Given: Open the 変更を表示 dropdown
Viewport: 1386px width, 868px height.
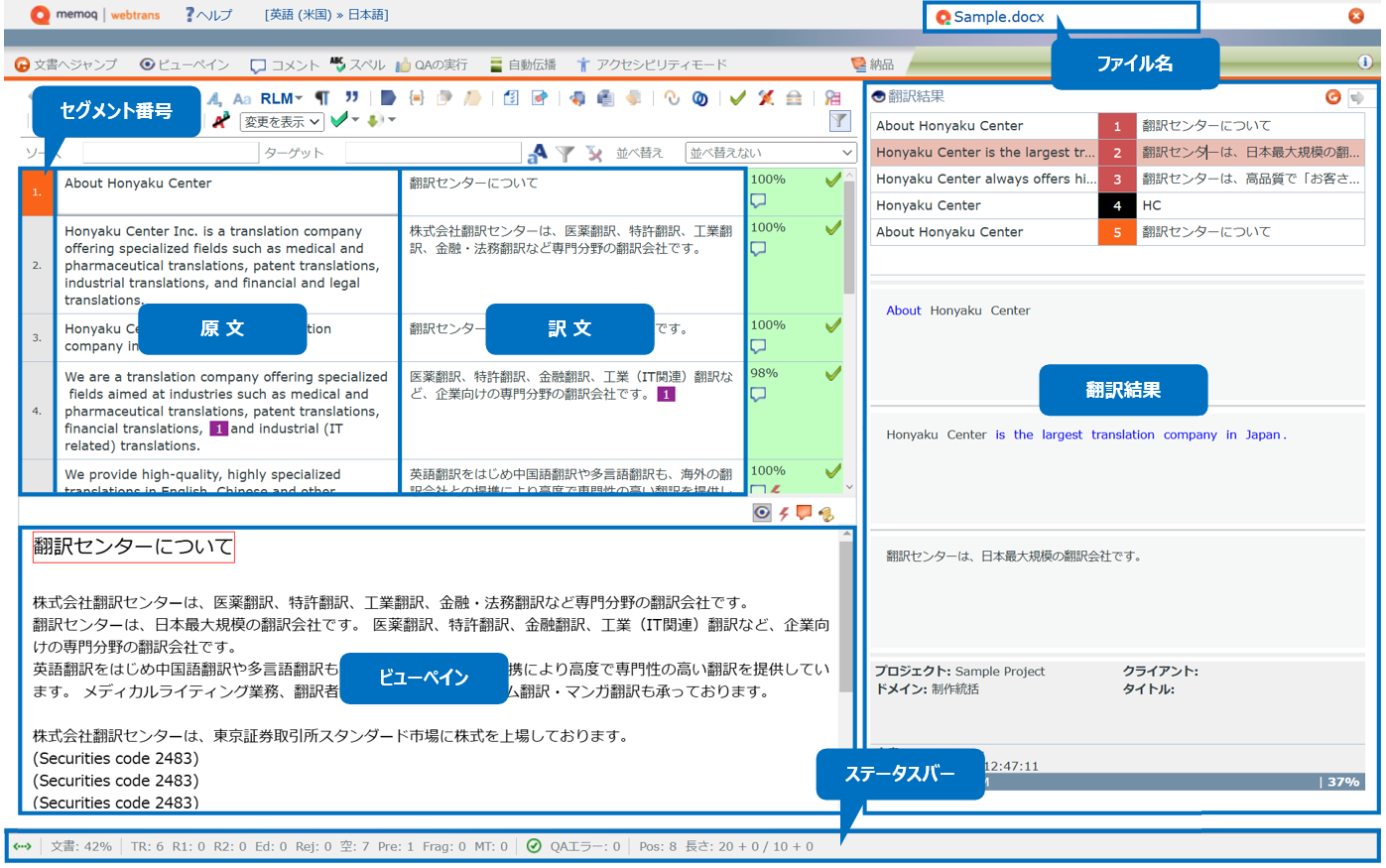Looking at the screenshot, I should pos(283,122).
